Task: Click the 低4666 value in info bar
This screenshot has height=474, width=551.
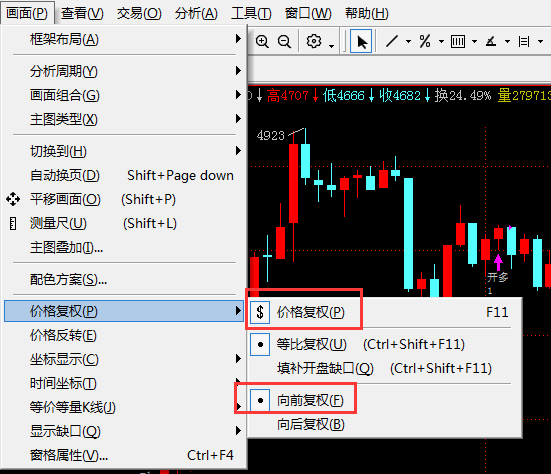Action: click(344, 95)
